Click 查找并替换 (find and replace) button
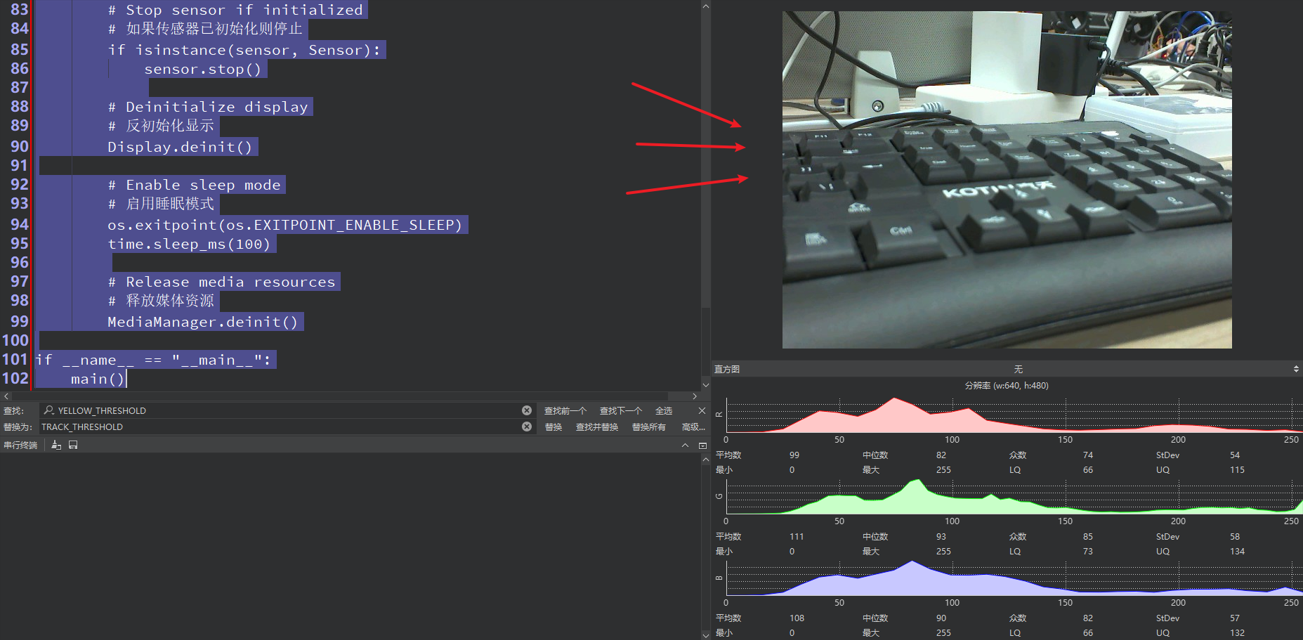This screenshot has width=1303, height=640. (597, 427)
